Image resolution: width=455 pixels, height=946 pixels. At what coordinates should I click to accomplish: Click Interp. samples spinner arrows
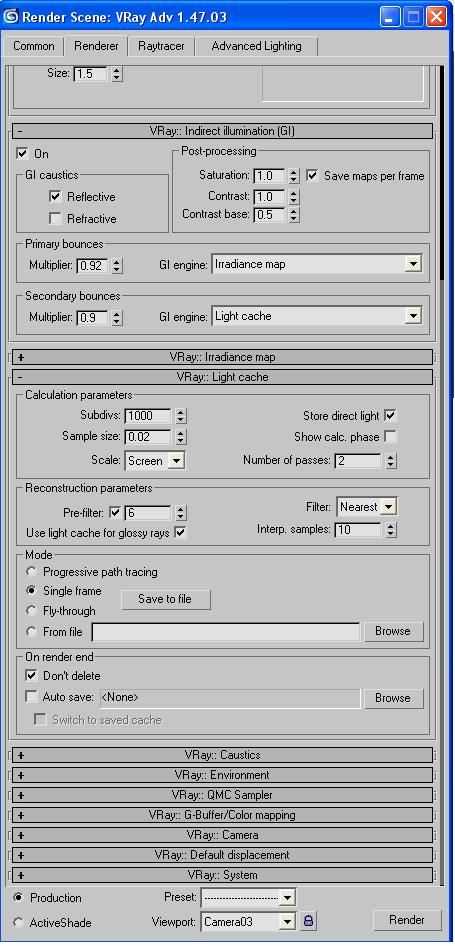click(x=390, y=530)
